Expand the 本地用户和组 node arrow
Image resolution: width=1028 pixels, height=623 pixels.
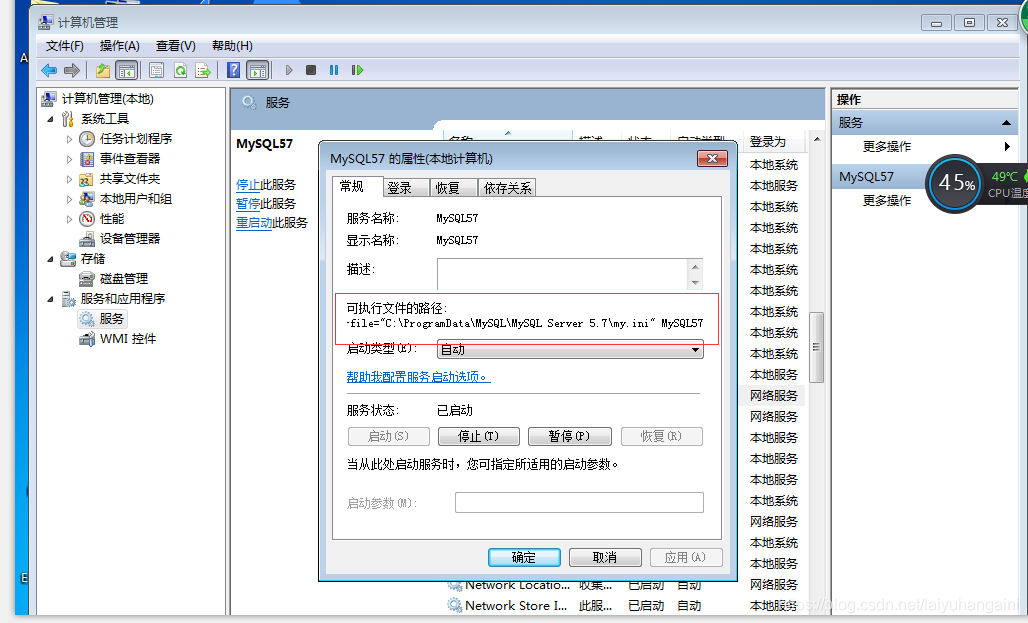69,199
